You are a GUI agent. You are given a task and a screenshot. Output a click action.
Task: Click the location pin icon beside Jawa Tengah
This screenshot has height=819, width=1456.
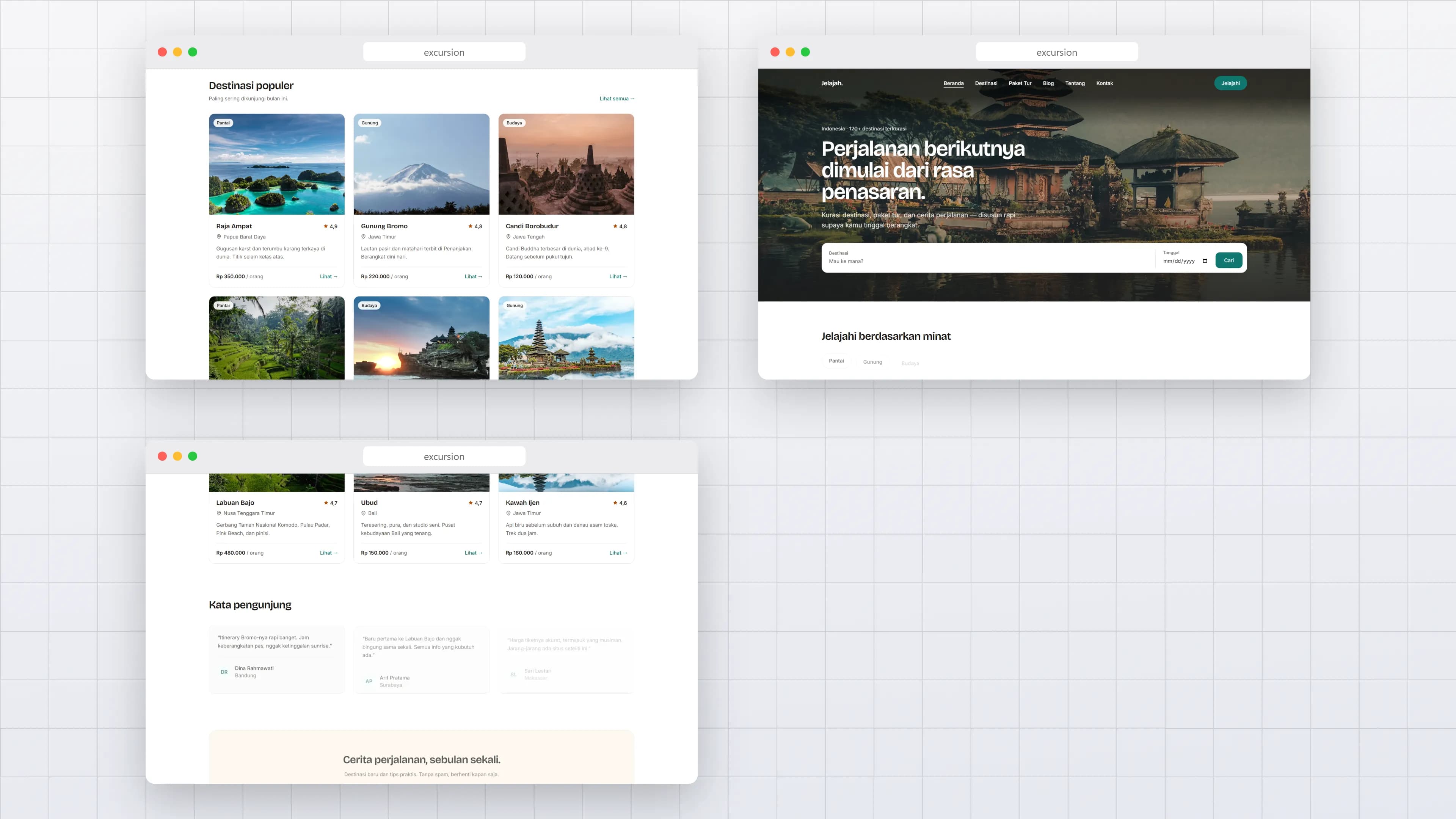(x=508, y=237)
